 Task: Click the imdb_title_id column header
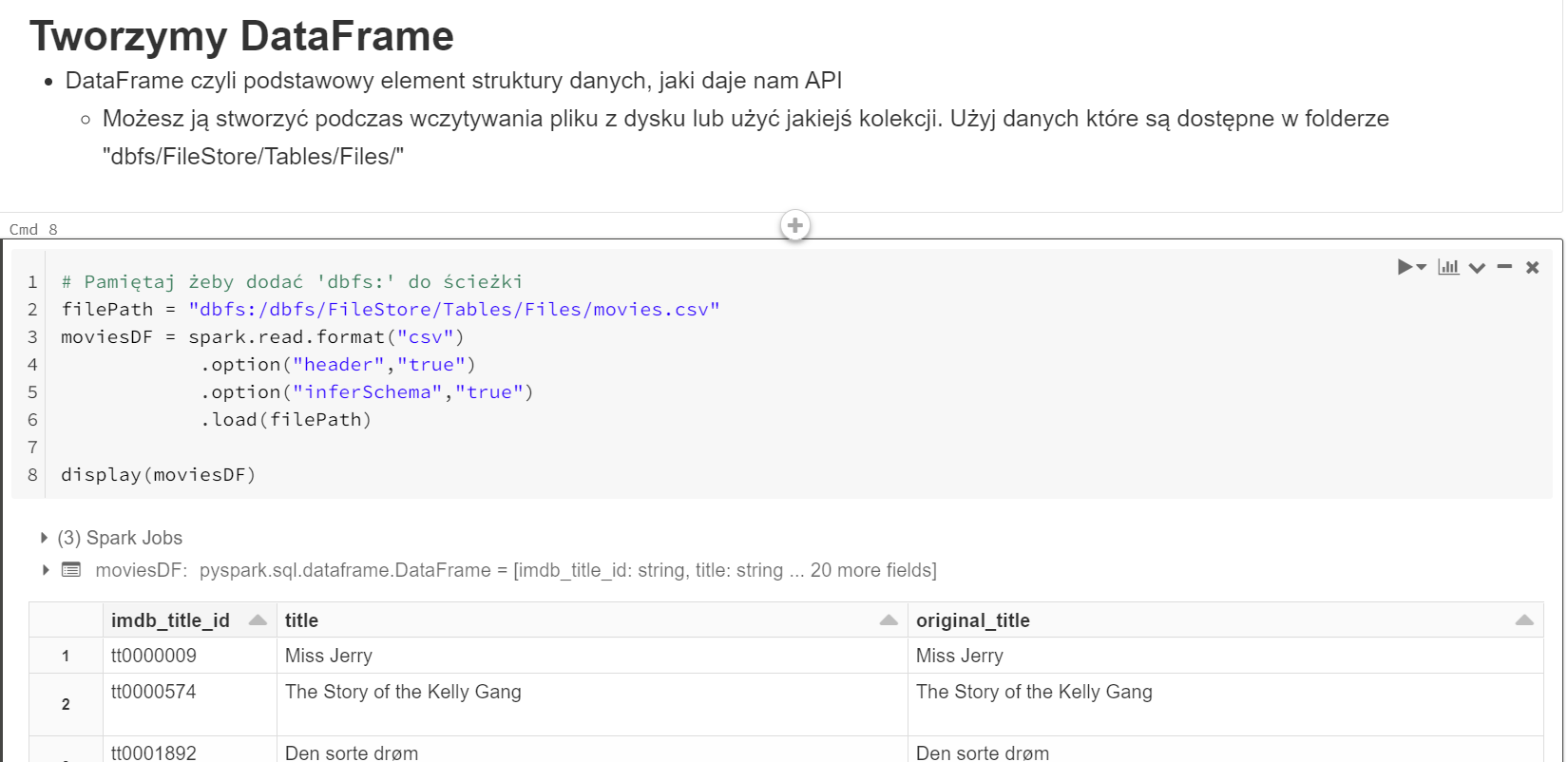click(x=170, y=620)
